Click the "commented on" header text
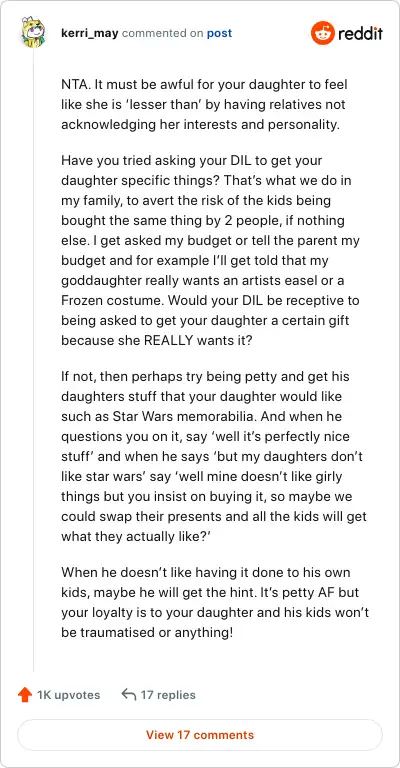The height and width of the screenshot is (768, 400). [163, 34]
